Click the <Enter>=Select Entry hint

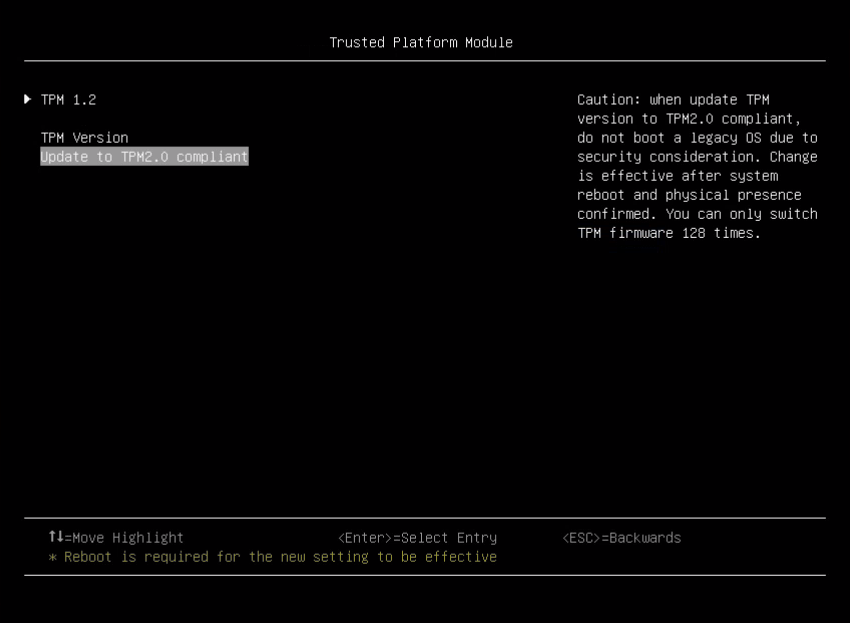click(x=417, y=538)
